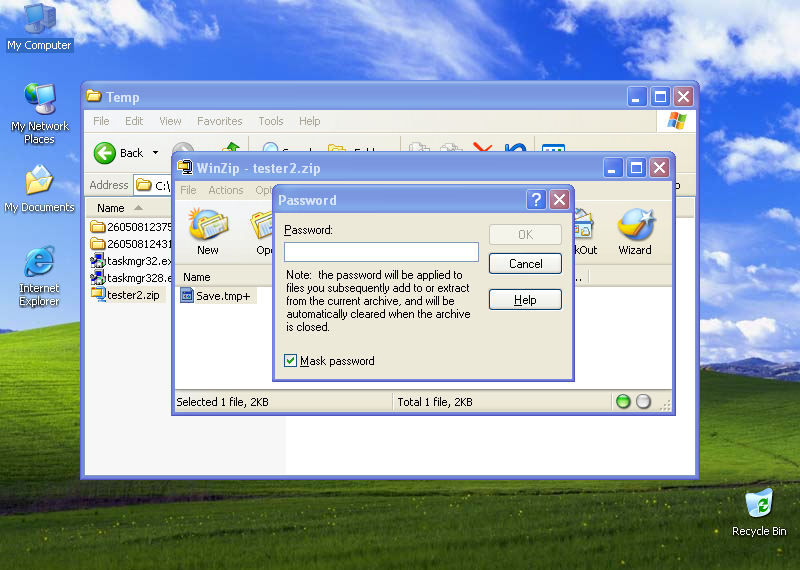
Task: Click the tester2.zip file icon in Temp
Action: pos(98,294)
